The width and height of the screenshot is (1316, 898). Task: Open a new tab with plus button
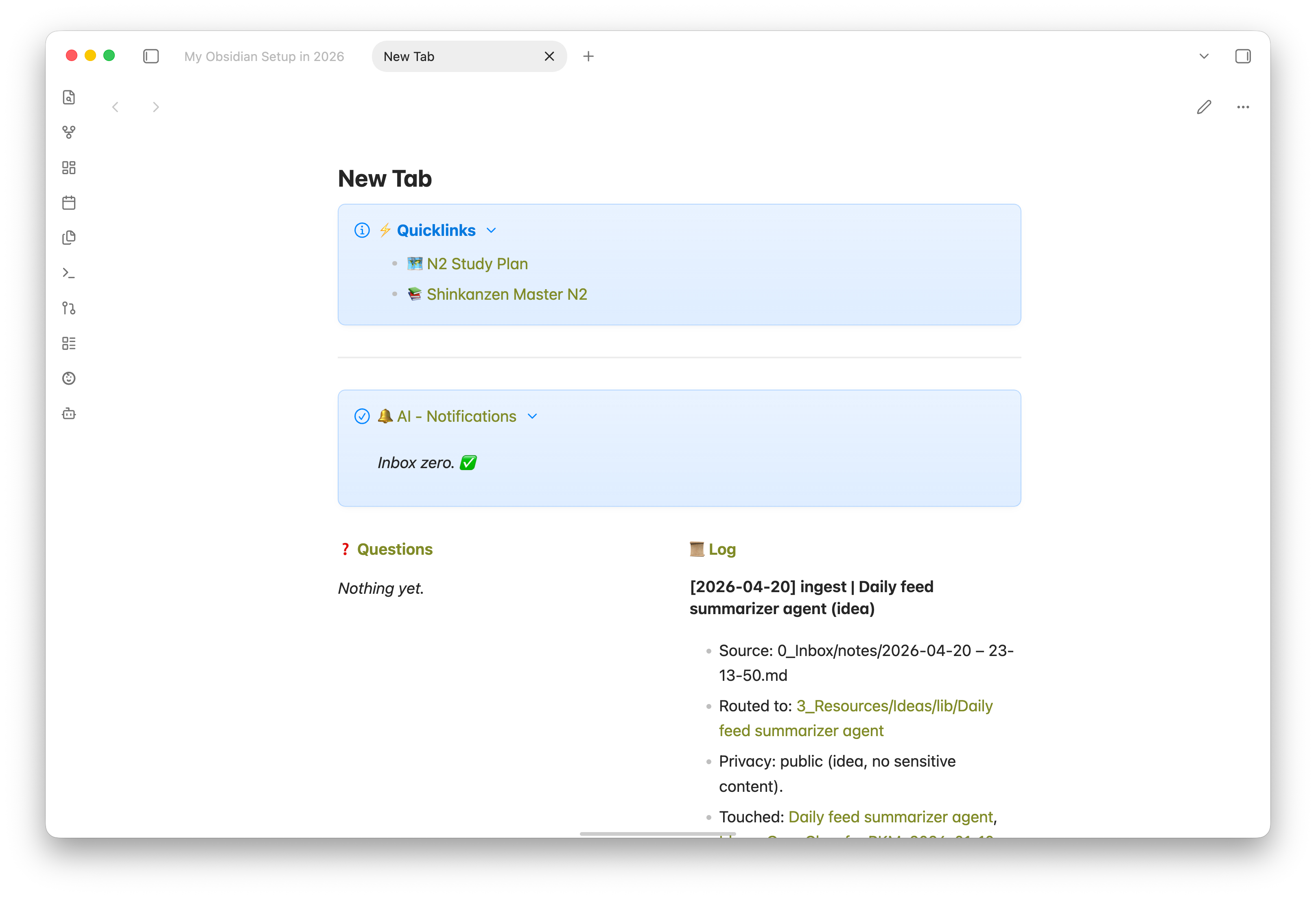588,56
